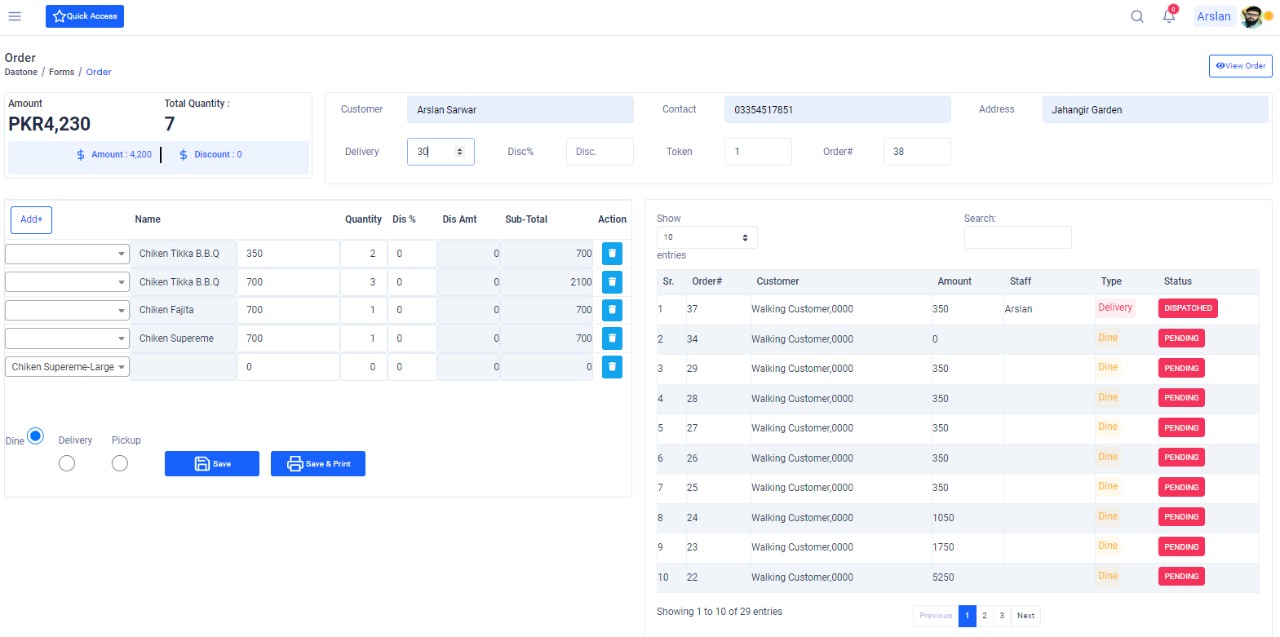Open the item dropdown in first row
Screen dimensions: 1280x637
[x=67, y=254]
